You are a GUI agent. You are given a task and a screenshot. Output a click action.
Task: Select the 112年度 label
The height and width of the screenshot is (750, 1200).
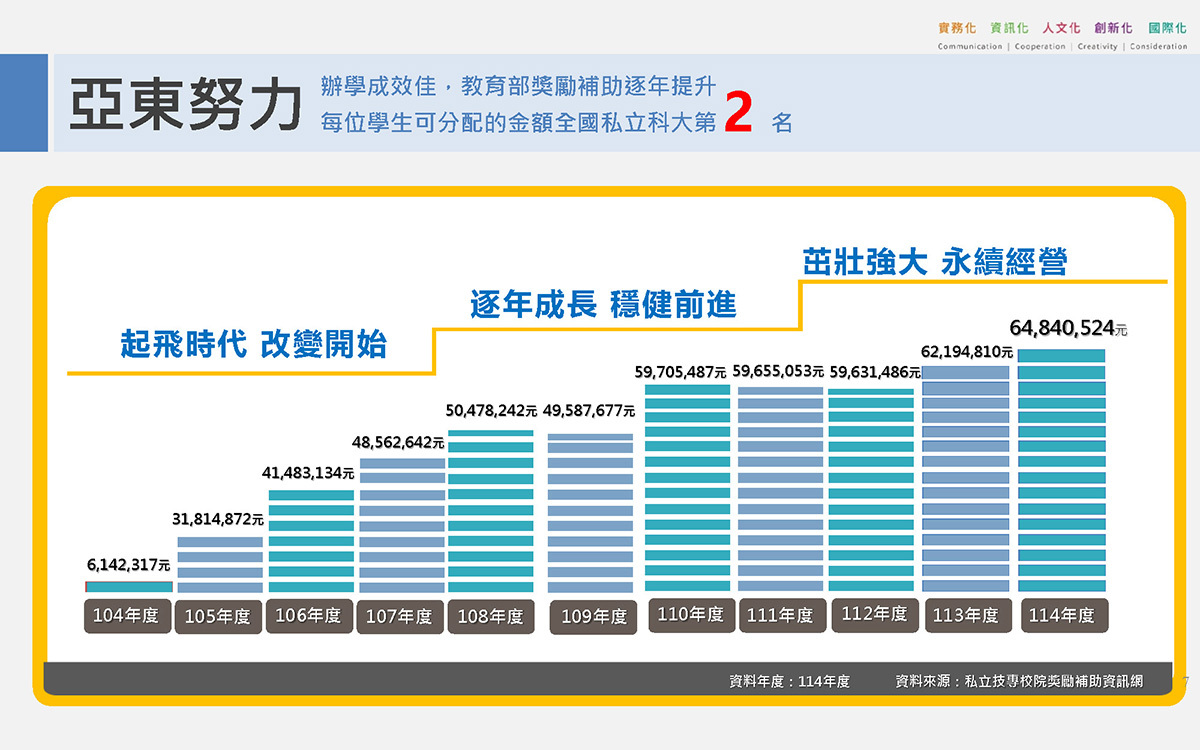(875, 615)
